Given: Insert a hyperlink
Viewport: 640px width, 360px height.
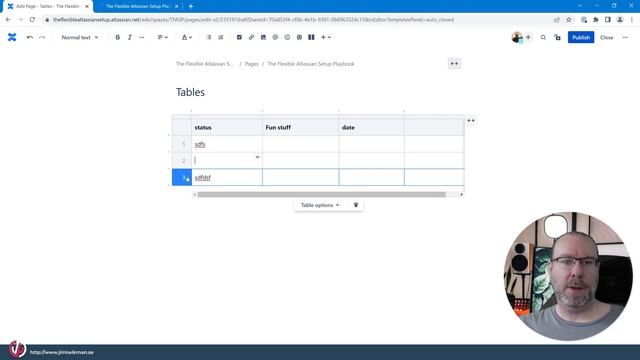Looking at the screenshot, I should (251, 37).
